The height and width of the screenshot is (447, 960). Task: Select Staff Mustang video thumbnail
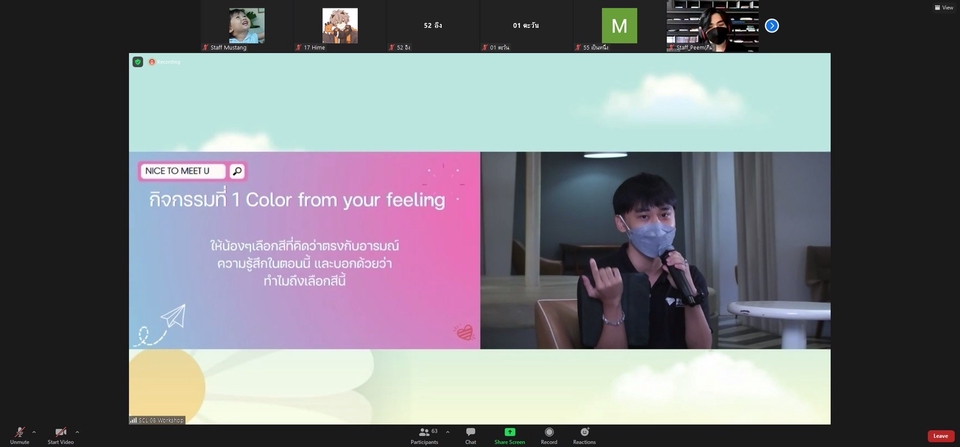click(246, 26)
